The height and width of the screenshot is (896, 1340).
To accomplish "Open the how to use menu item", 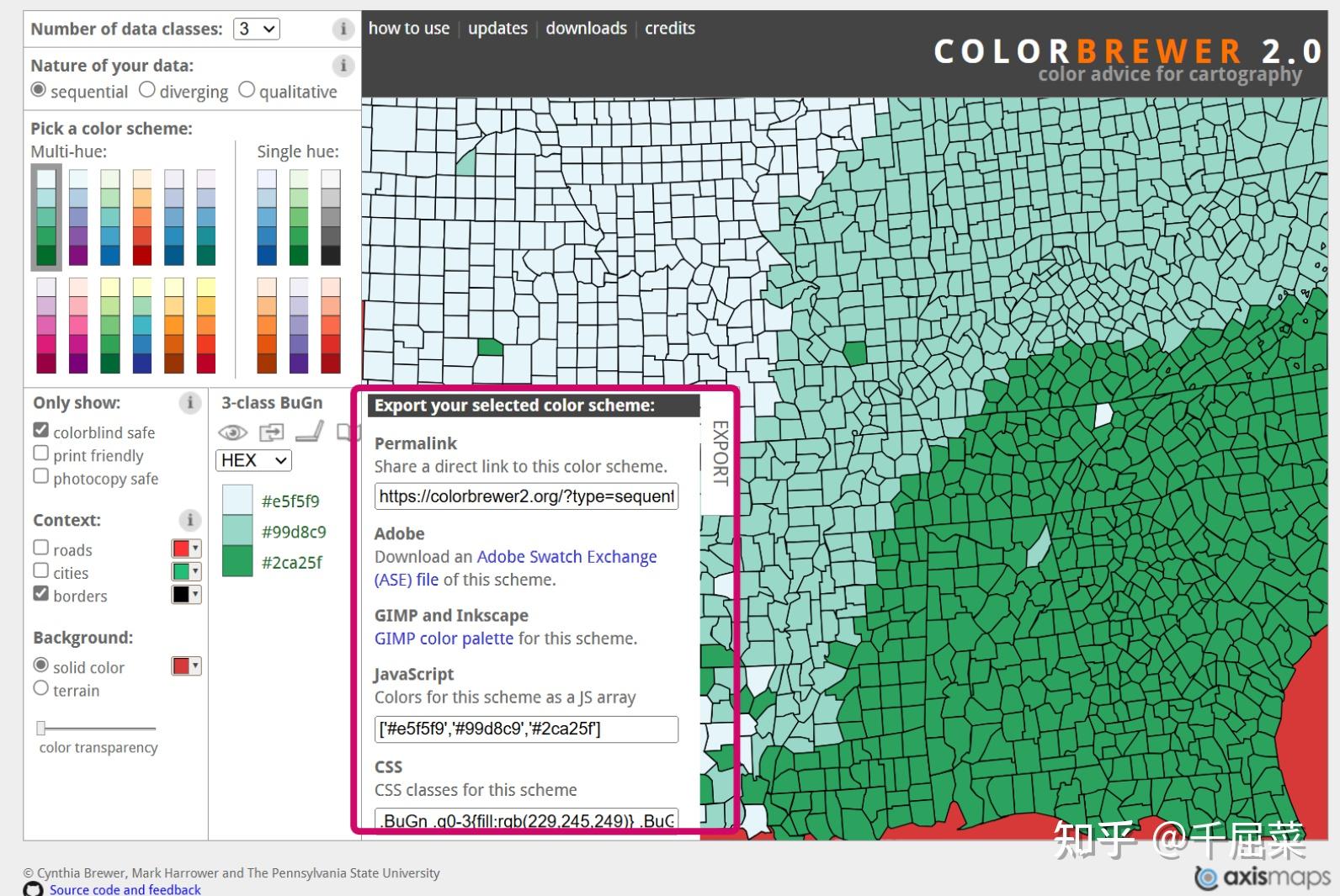I will (409, 28).
